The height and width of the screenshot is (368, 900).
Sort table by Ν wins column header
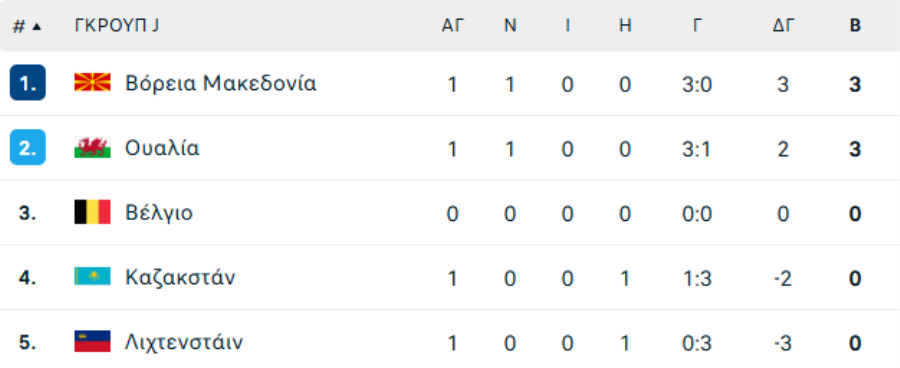(510, 26)
